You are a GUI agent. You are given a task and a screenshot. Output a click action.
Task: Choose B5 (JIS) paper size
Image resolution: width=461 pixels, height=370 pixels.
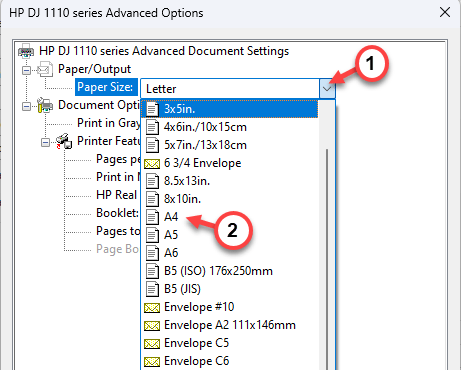point(230,289)
